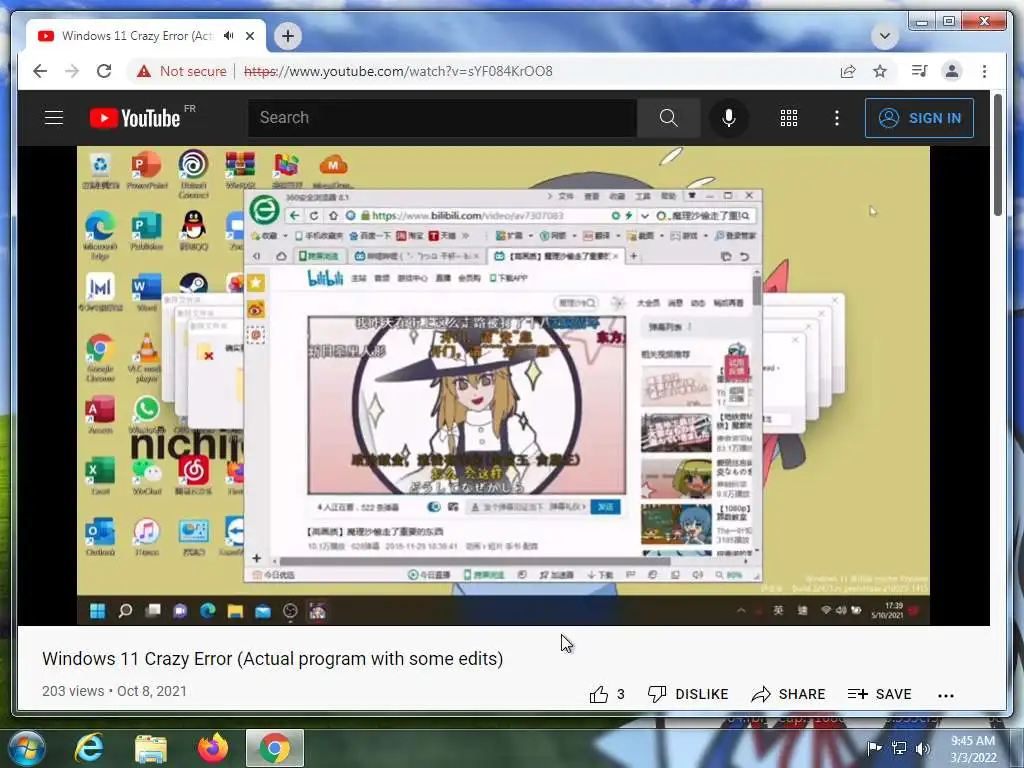Click the Chrome taskbar button
1024x768 pixels.
coord(275,748)
